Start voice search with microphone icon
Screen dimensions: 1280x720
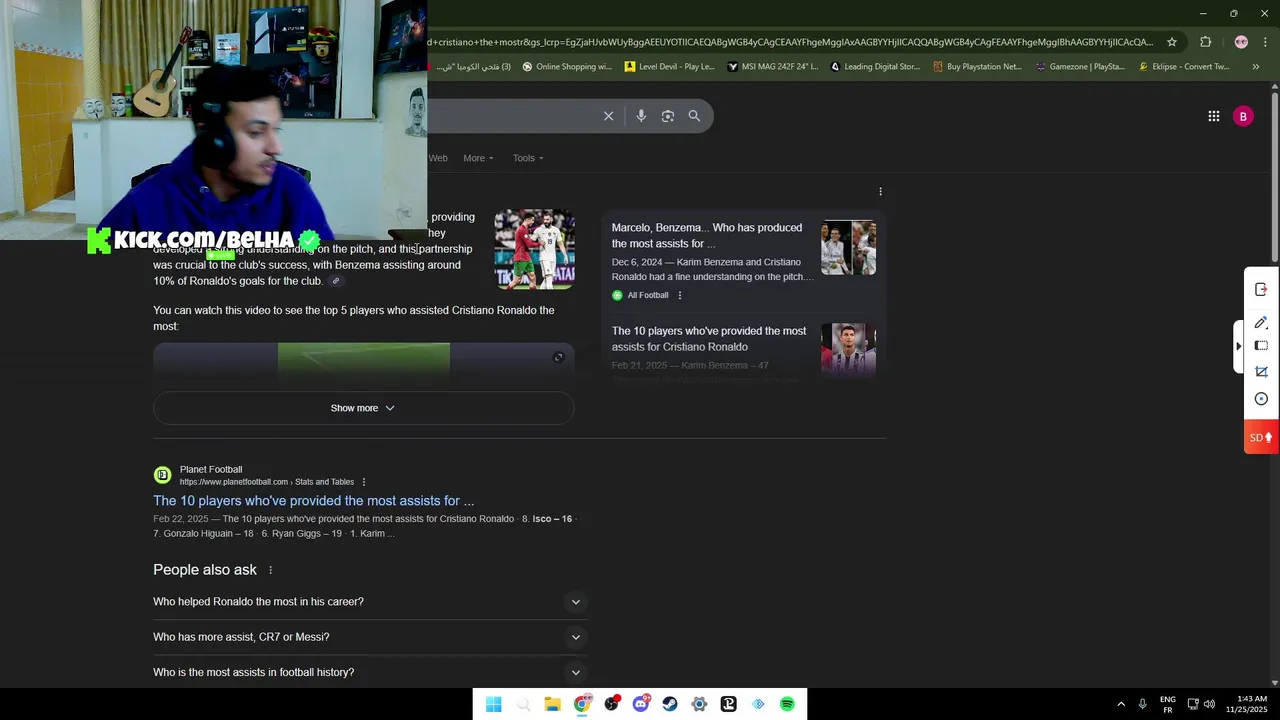point(641,116)
